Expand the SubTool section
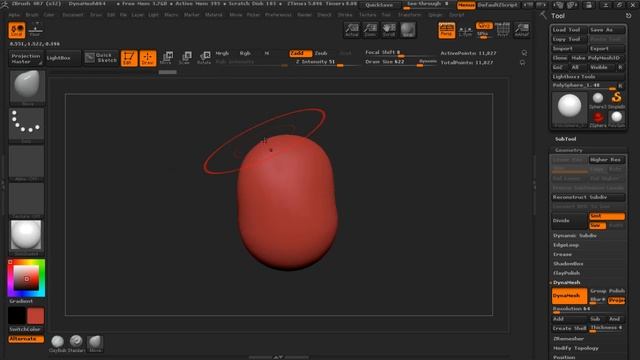Screen dimensions: 640x360 coord(565,139)
